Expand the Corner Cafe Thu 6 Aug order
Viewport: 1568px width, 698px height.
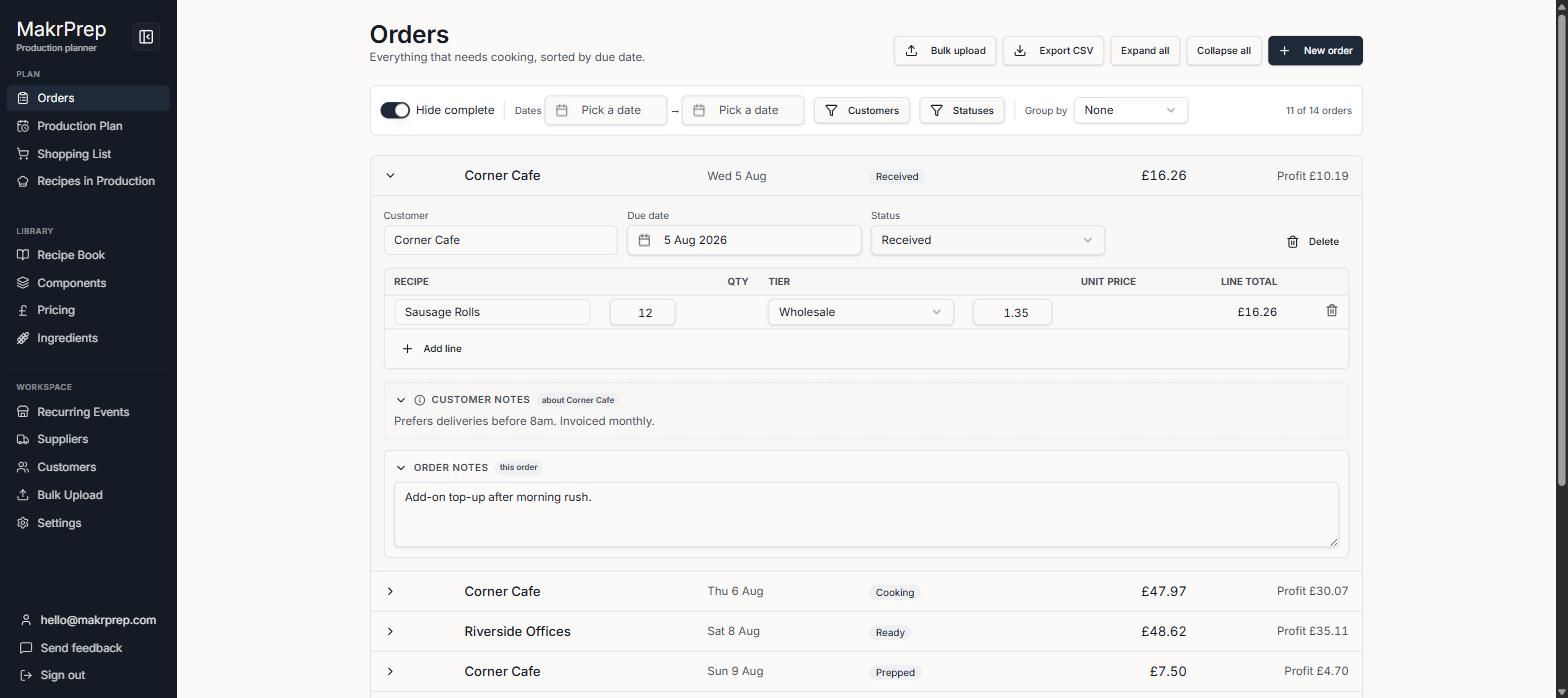(x=390, y=592)
